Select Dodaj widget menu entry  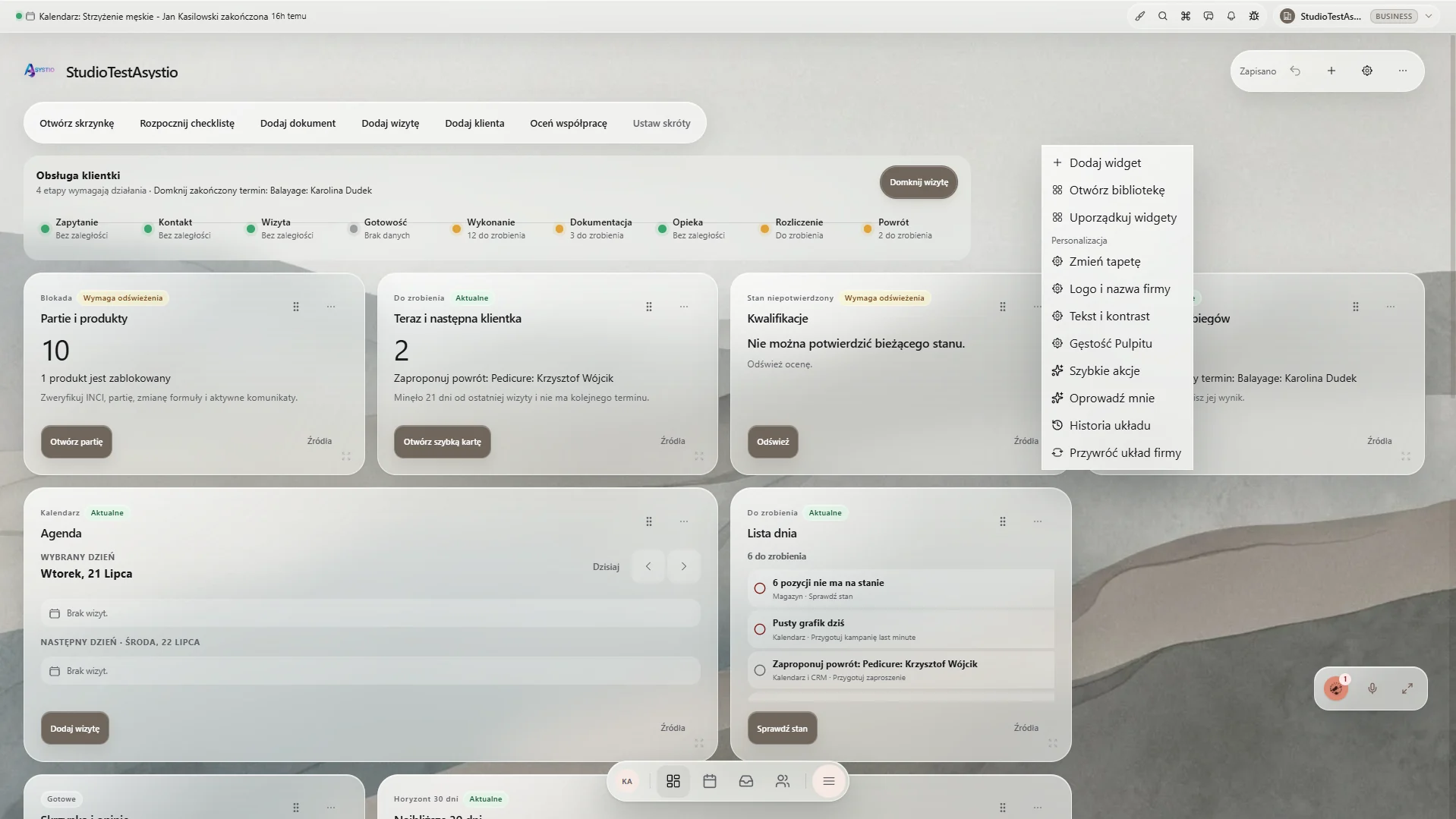[x=1117, y=163]
